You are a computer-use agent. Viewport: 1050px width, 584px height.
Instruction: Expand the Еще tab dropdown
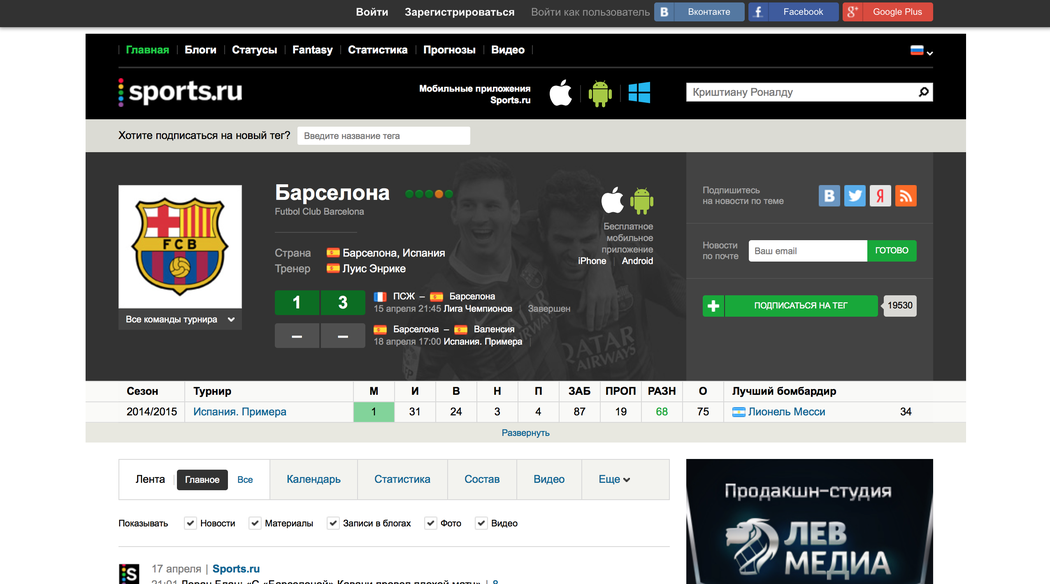[614, 479]
